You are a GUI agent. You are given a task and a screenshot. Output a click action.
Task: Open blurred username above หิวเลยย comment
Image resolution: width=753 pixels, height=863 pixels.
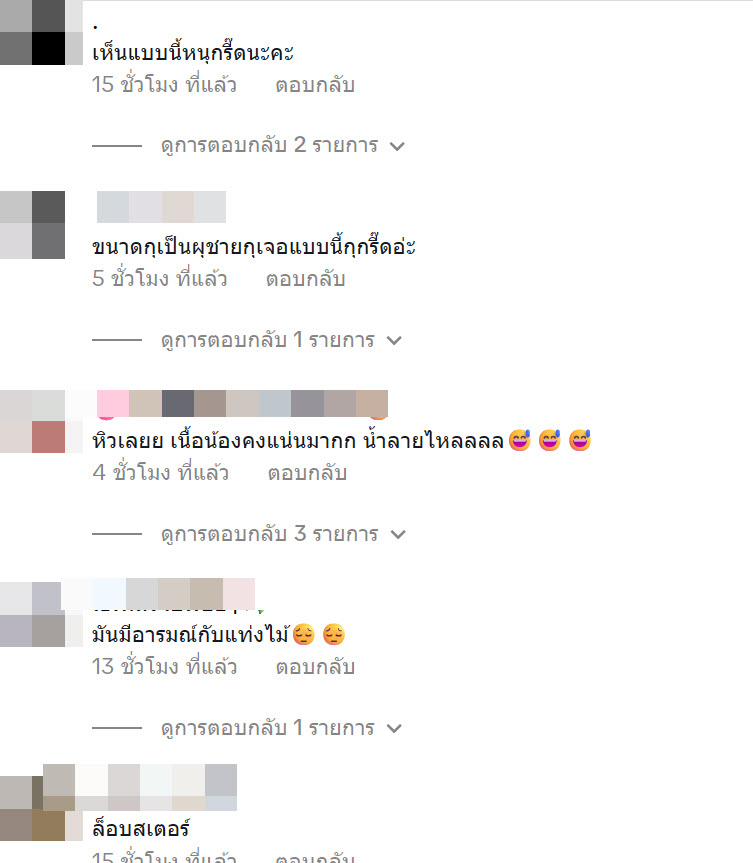(242, 404)
